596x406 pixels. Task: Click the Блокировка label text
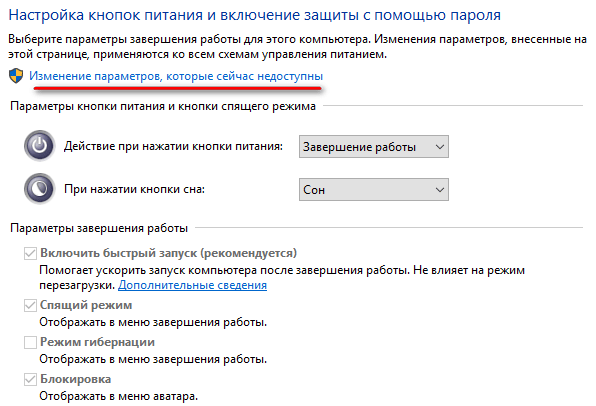click(76, 379)
